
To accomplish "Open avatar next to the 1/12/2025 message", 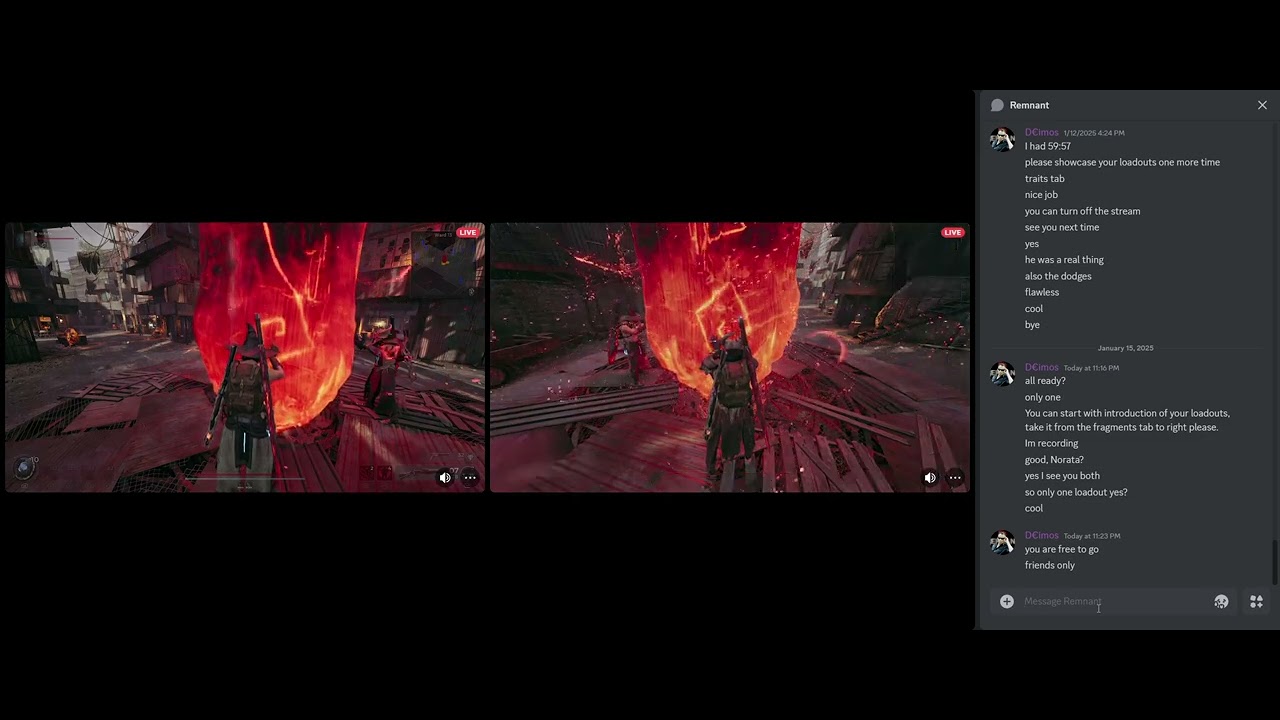I will (x=1002, y=139).
